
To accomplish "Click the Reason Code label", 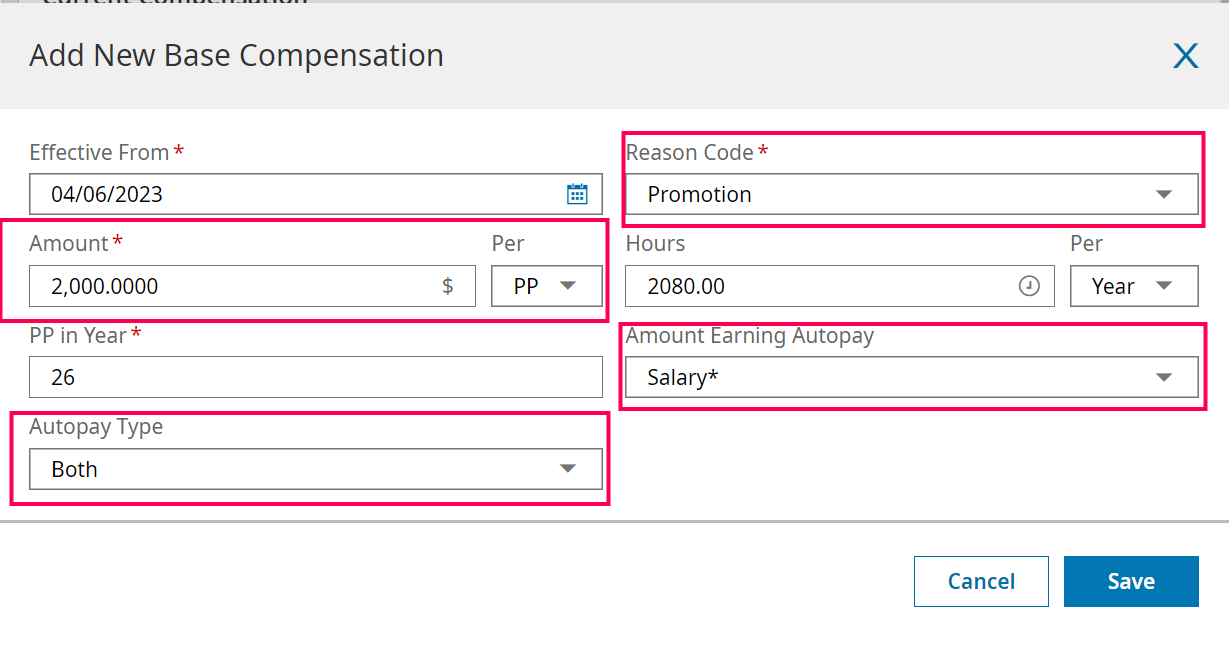I will (x=689, y=152).
